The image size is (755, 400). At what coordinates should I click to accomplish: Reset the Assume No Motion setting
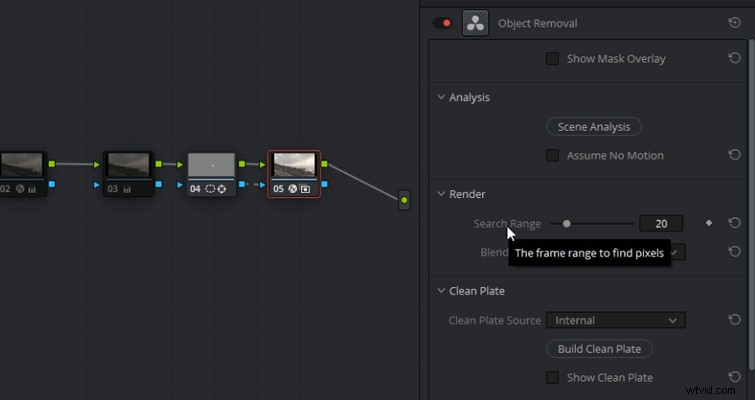coord(734,155)
